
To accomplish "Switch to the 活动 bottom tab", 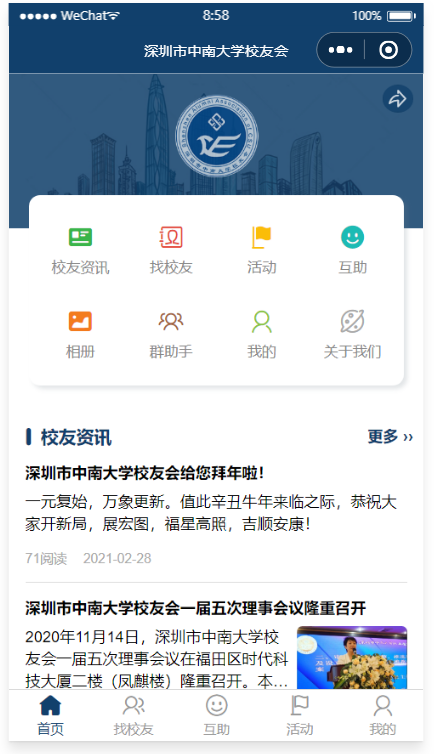I will (299, 716).
